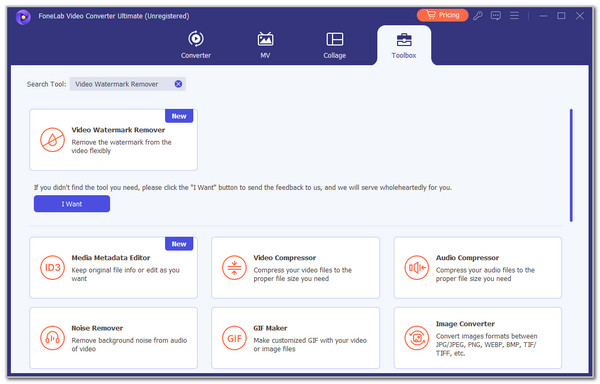Image resolution: width=600 pixels, height=384 pixels.
Task: Click the Noise Remover headphone icon
Action: pyautogui.click(x=52, y=338)
